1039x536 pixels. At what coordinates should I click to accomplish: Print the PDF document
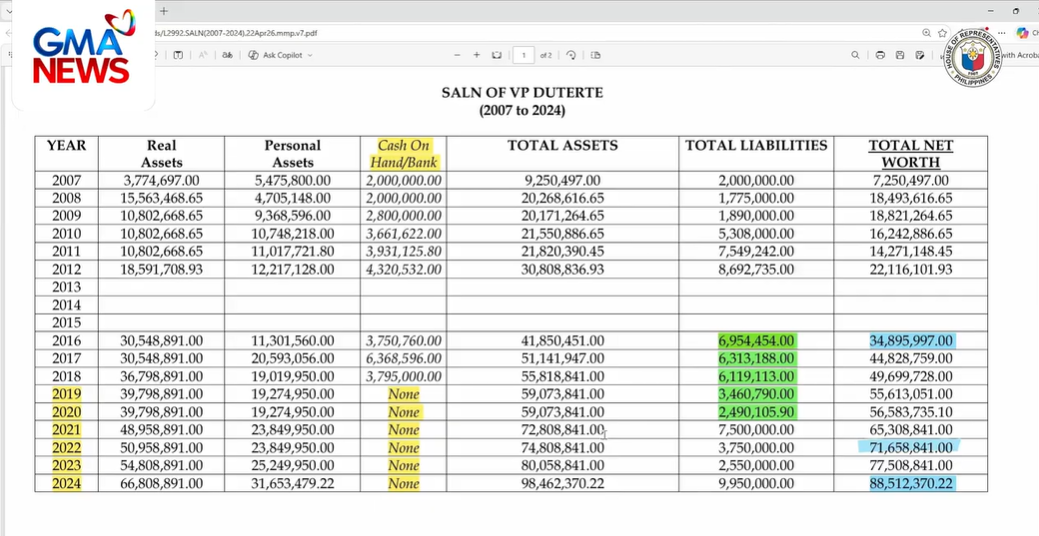(880, 55)
